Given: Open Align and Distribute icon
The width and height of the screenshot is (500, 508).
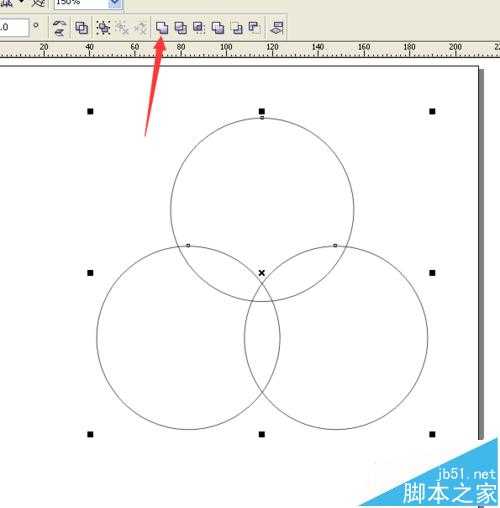Looking at the screenshot, I should (277, 28).
